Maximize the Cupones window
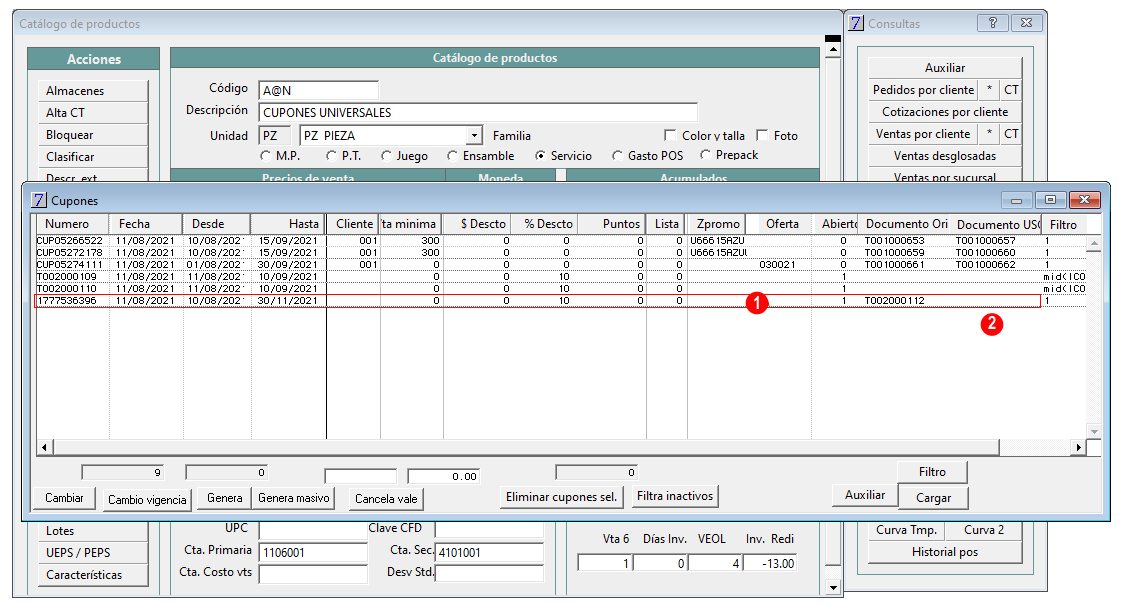This screenshot has height=611, width=1123. (x=1050, y=200)
